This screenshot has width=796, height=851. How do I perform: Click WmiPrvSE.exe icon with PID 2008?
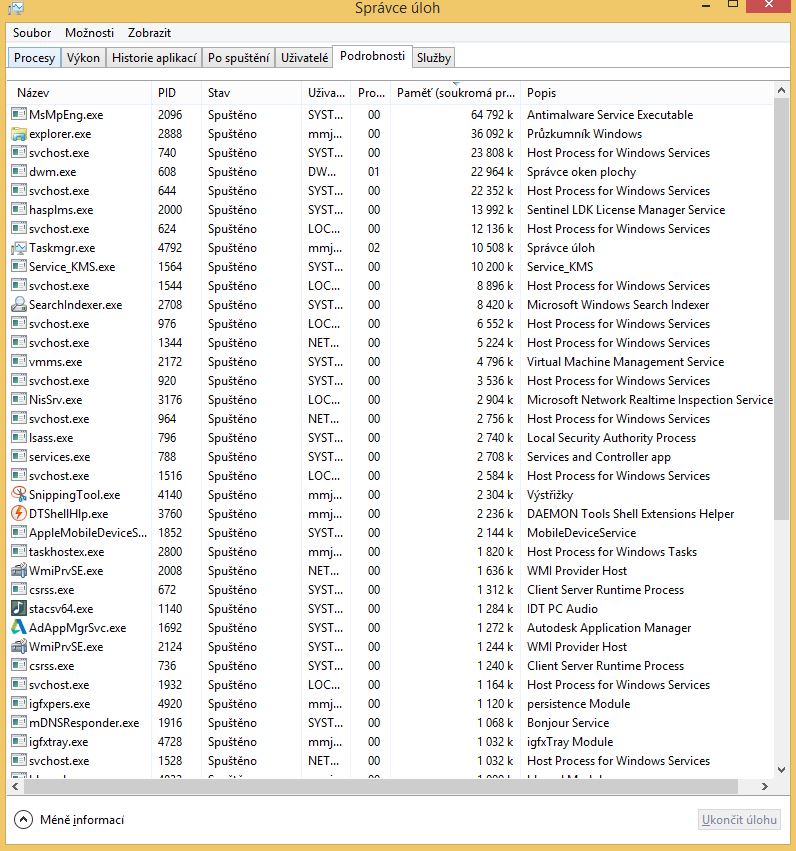pos(19,570)
